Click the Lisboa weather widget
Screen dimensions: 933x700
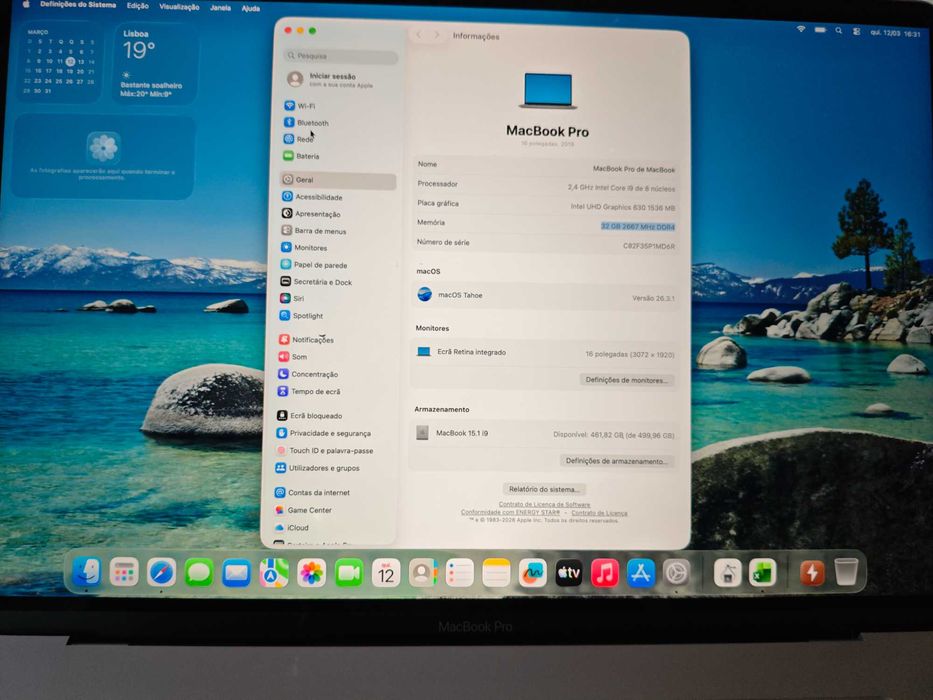(156, 63)
